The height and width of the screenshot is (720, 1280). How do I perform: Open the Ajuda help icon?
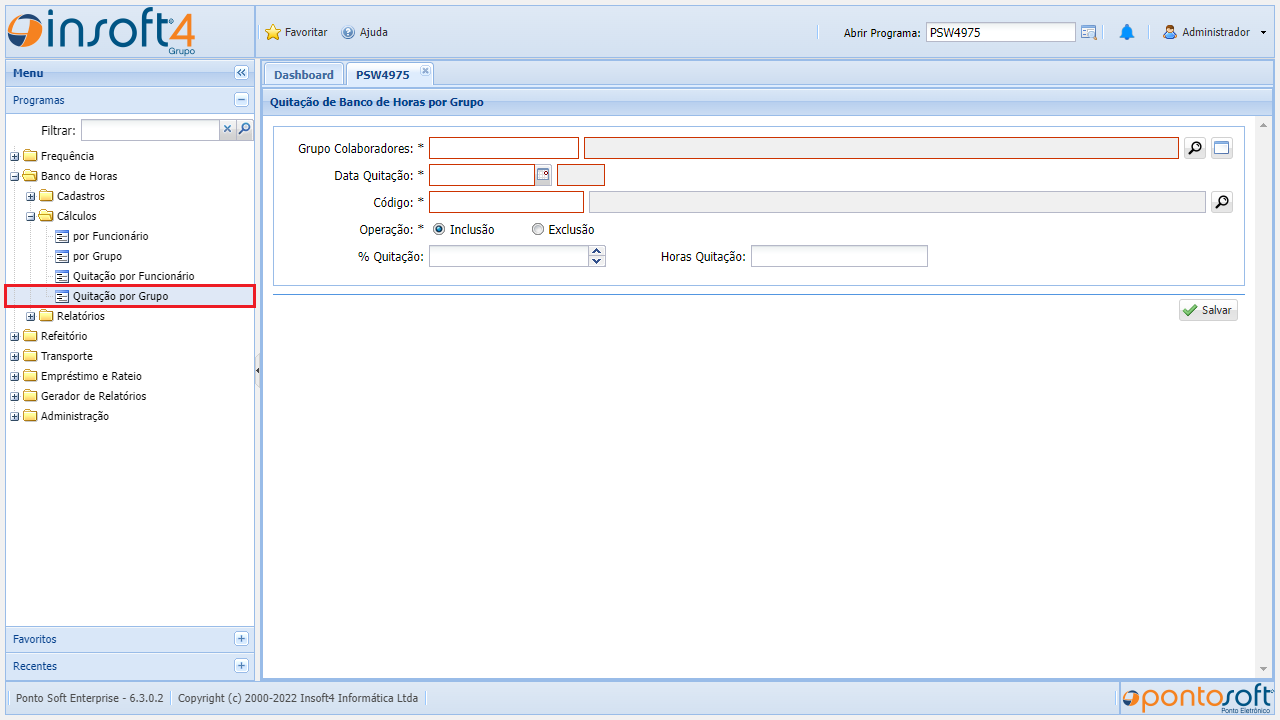[x=348, y=32]
